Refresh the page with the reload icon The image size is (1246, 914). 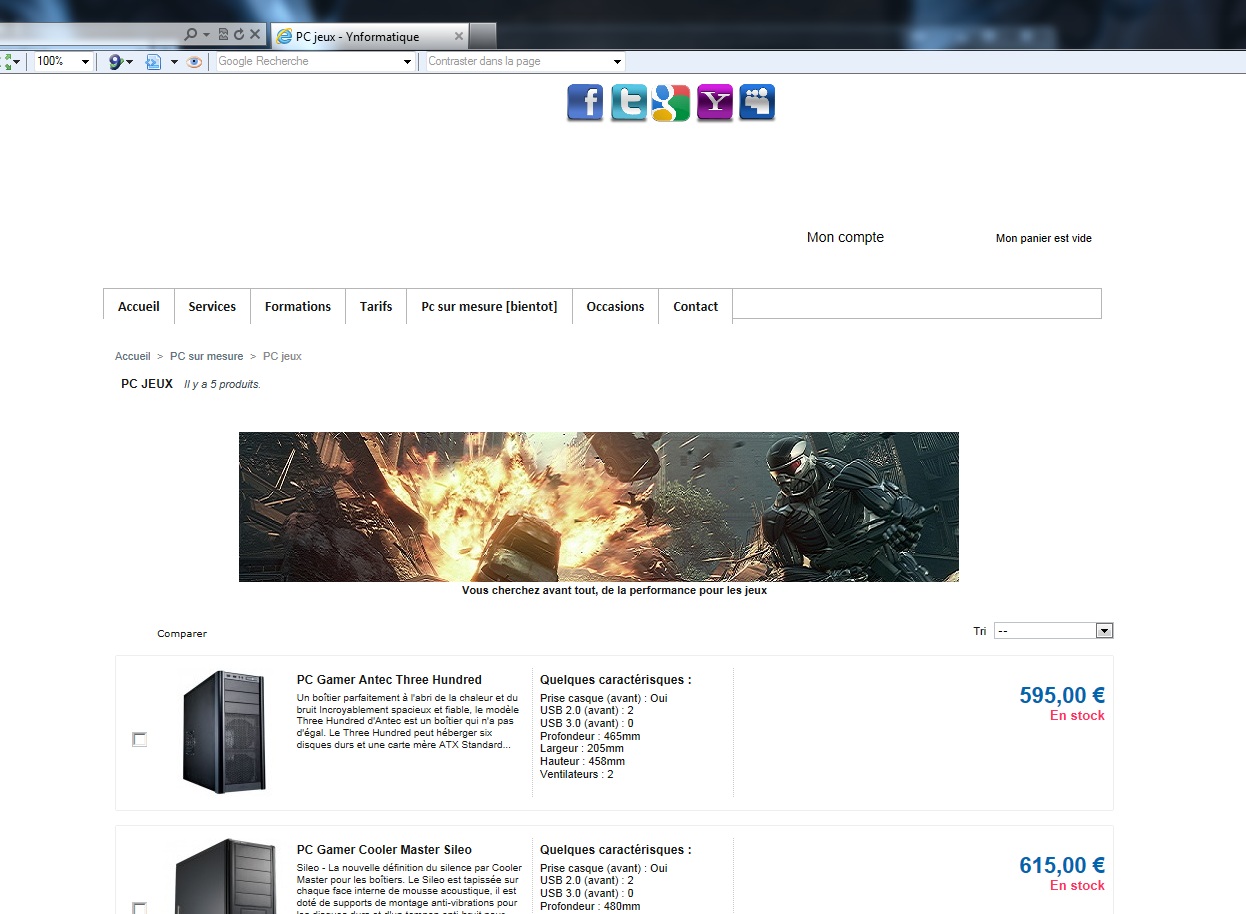239,35
